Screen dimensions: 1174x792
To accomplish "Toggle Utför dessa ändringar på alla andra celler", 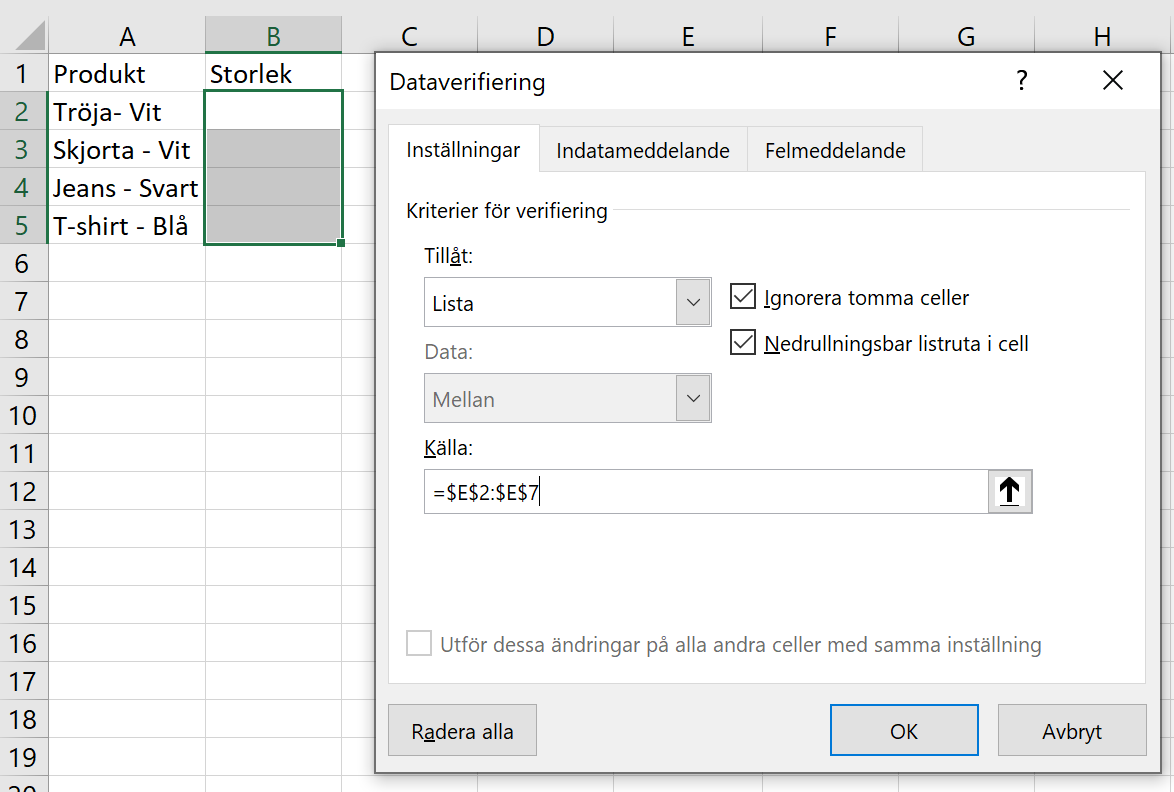I will [x=419, y=644].
